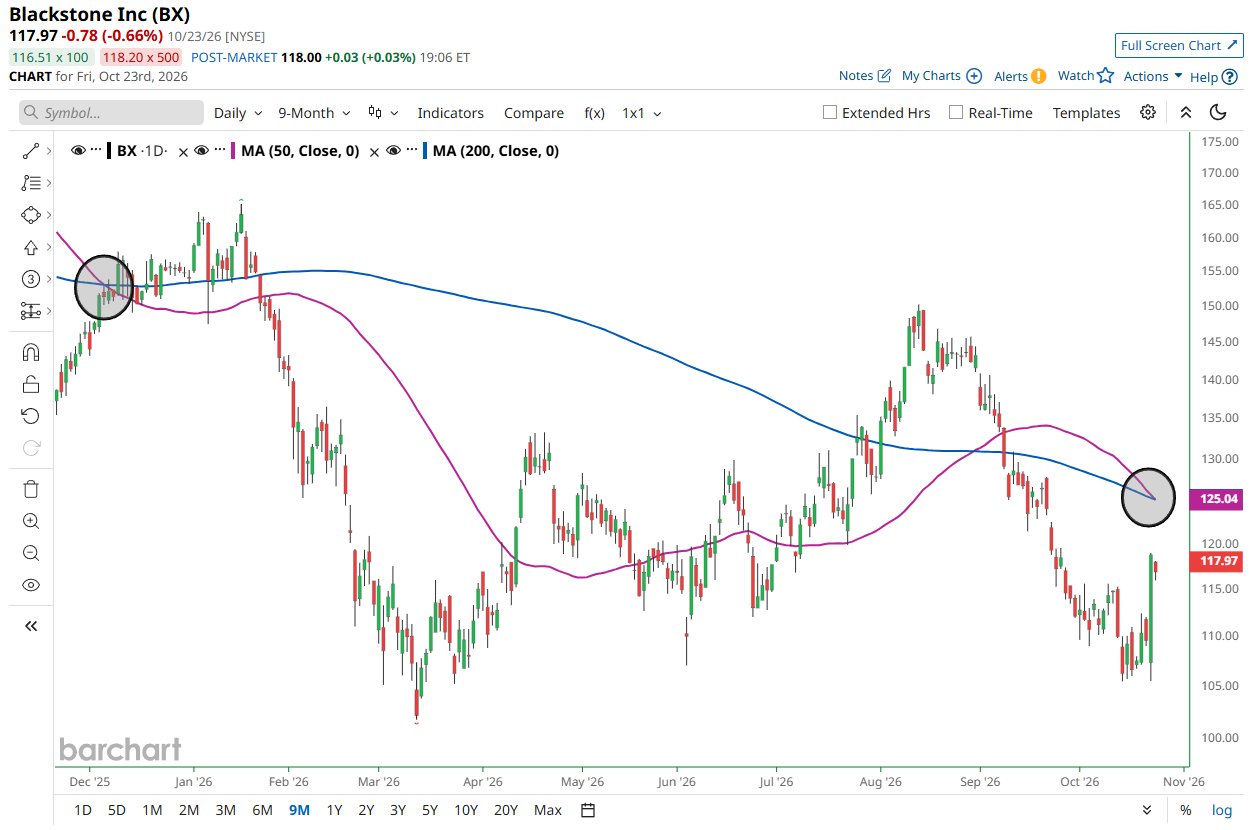
Task: Open the 9-Month period dropdown
Action: click(314, 113)
